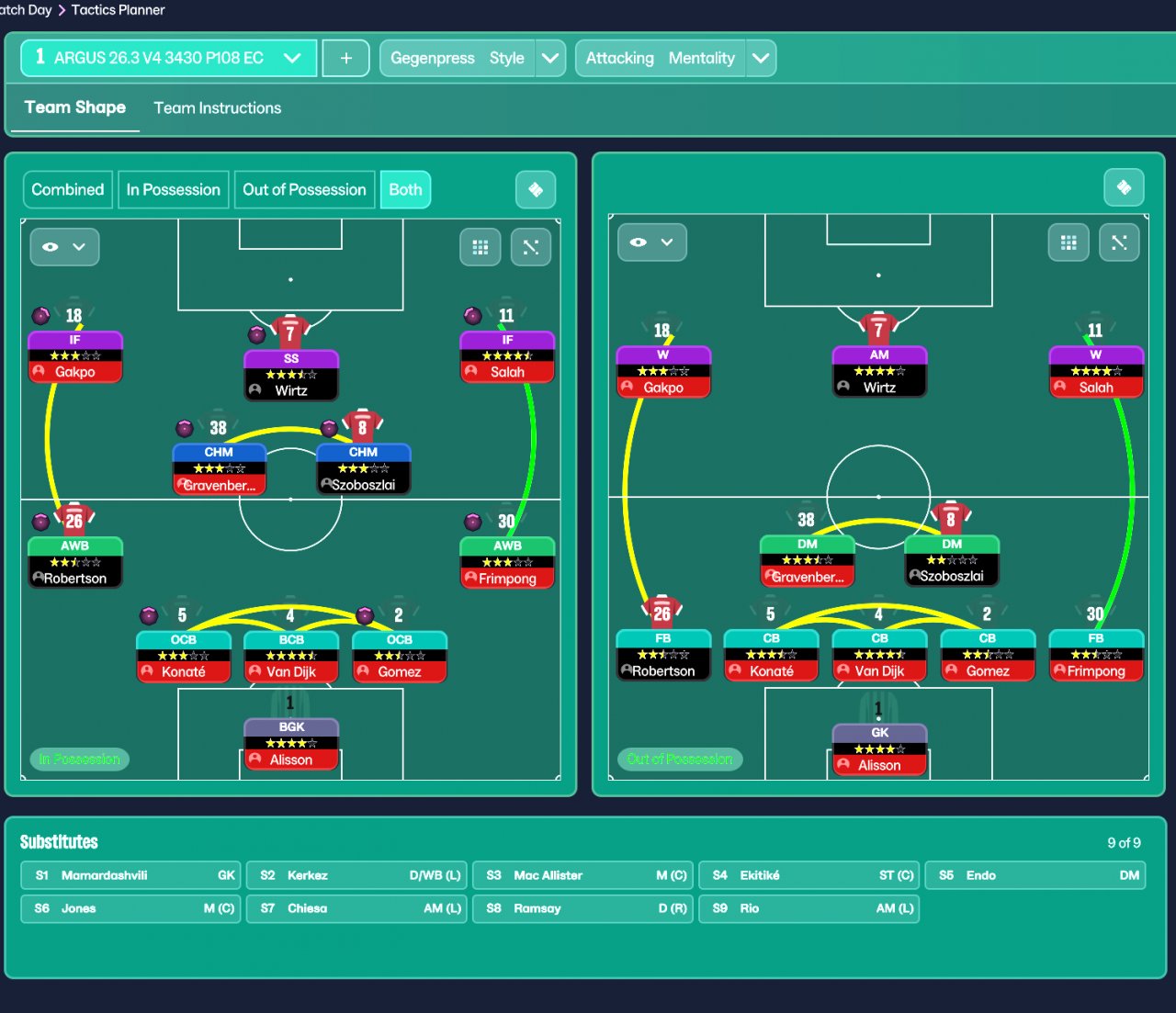Click the number 7 shirt icon on left pitch

(289, 332)
